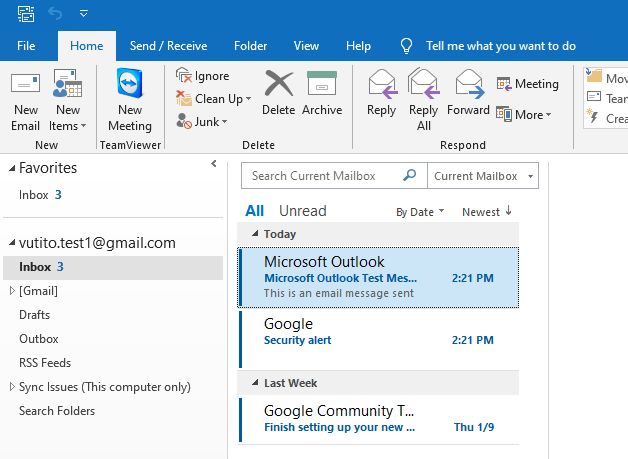628x459 pixels.
Task: Start a TeamViewer New Meeting
Action: click(130, 100)
